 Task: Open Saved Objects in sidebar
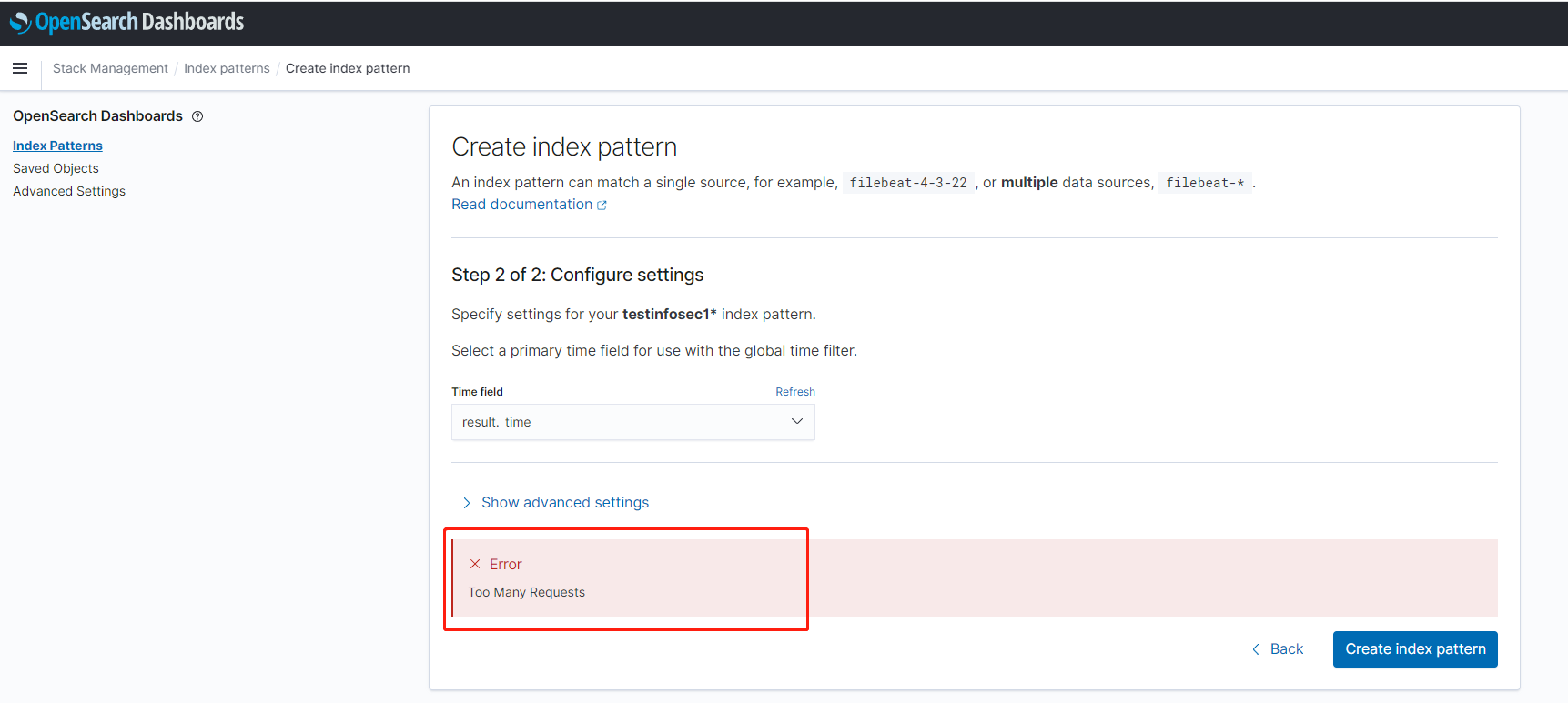pyautogui.click(x=56, y=168)
